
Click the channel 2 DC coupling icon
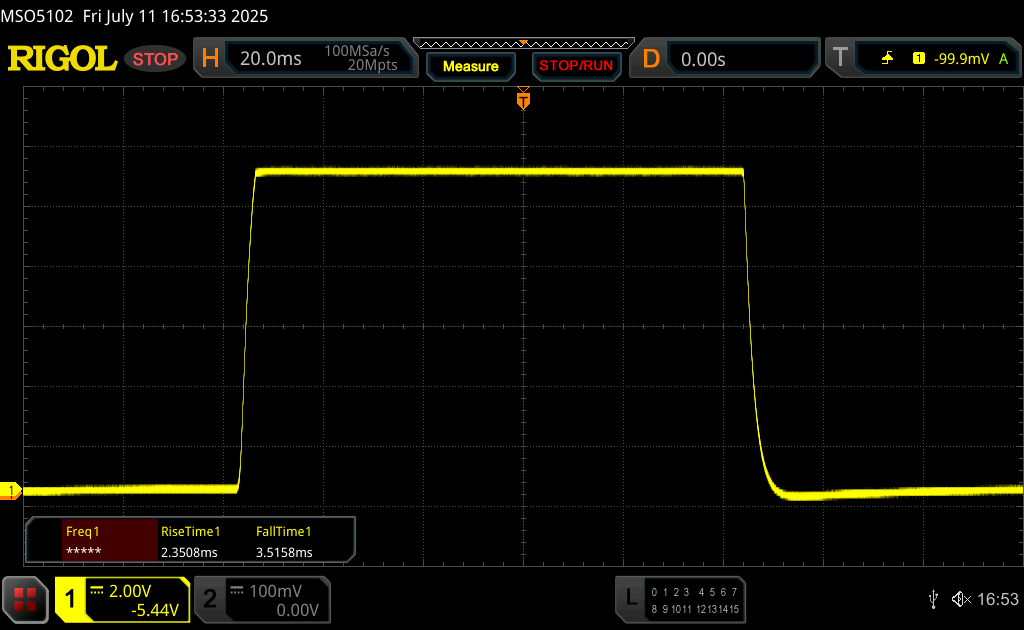click(237, 591)
